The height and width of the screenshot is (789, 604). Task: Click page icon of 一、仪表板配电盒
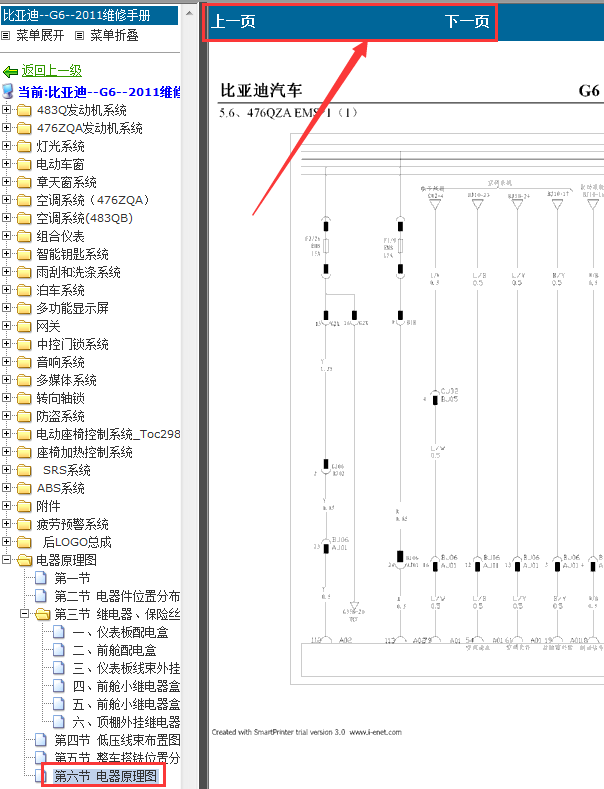pos(59,632)
